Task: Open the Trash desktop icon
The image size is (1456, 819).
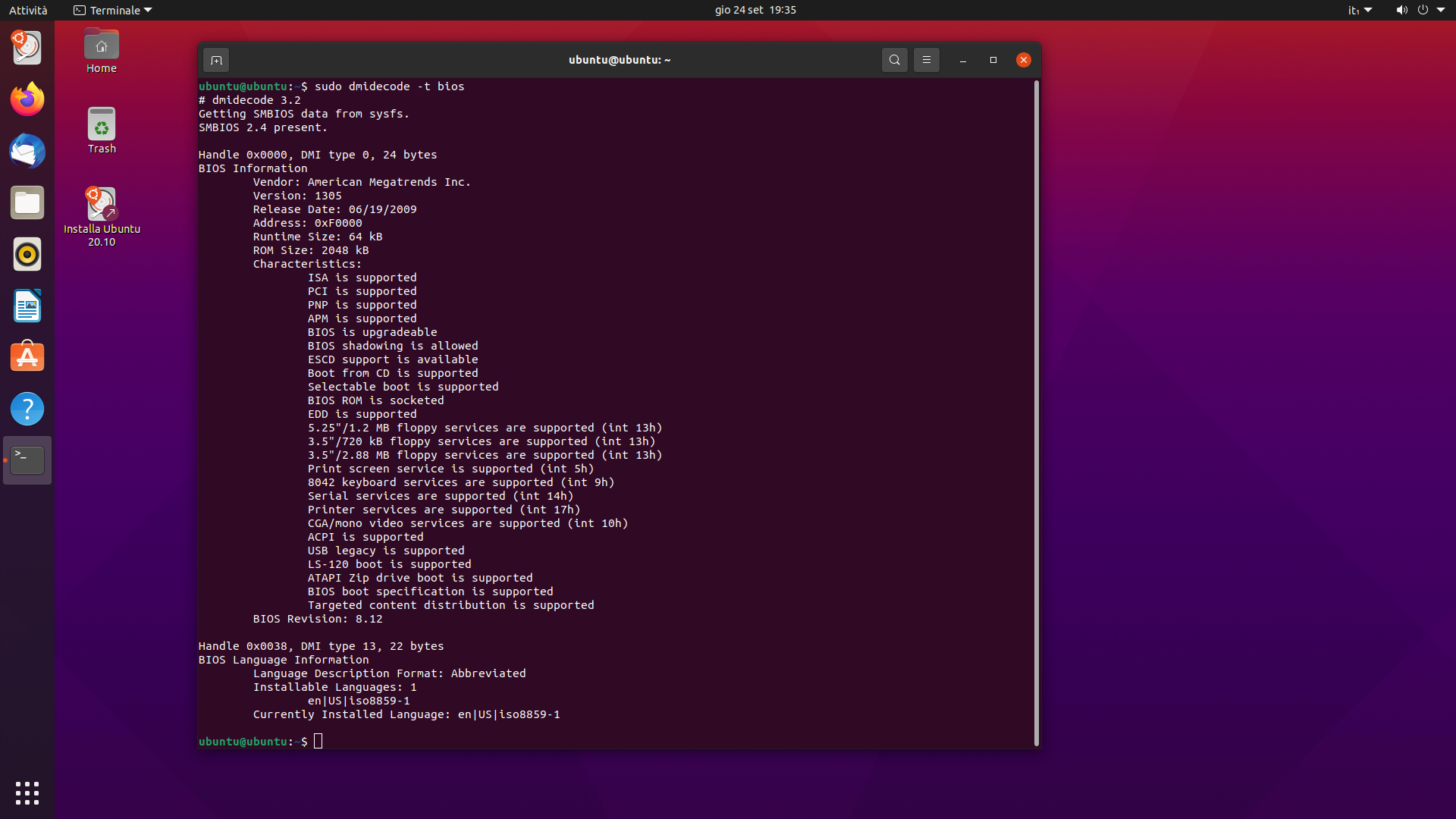Action: click(x=102, y=125)
